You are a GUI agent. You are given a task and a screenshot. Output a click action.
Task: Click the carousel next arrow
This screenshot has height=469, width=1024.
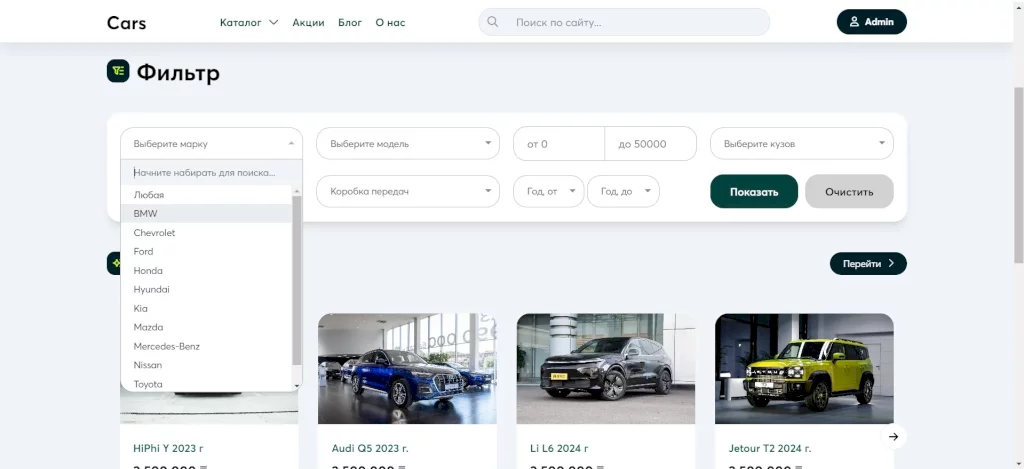pyautogui.click(x=894, y=436)
